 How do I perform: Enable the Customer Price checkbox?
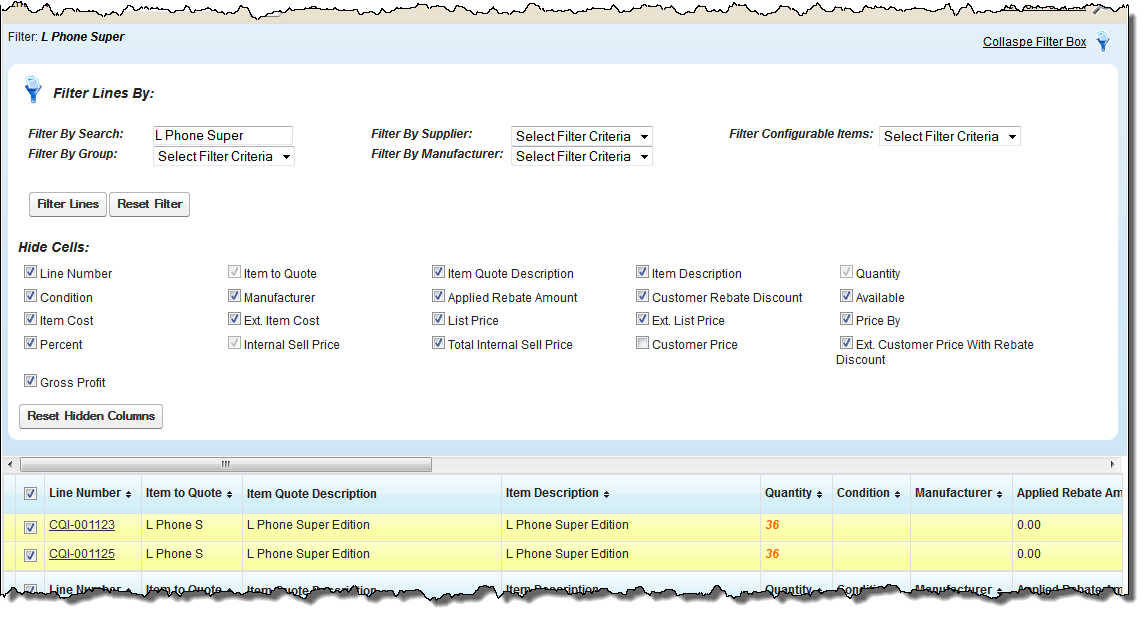point(642,343)
